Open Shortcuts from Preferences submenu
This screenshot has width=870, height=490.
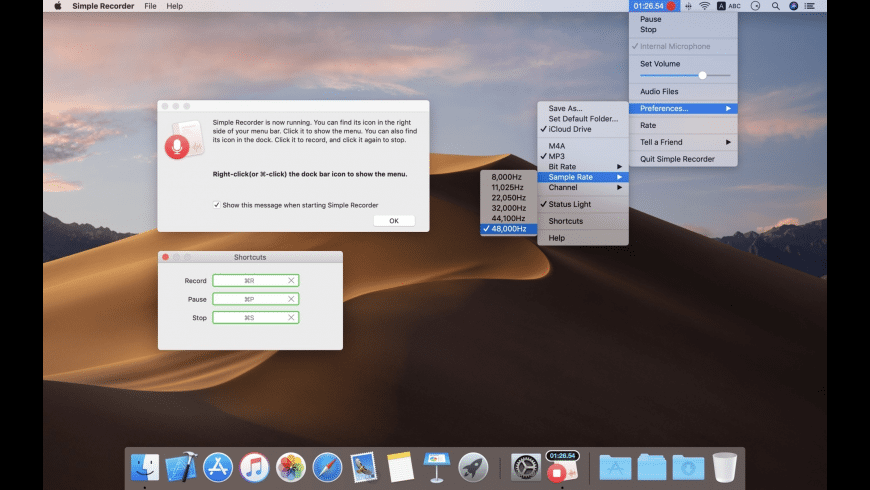coord(583,221)
